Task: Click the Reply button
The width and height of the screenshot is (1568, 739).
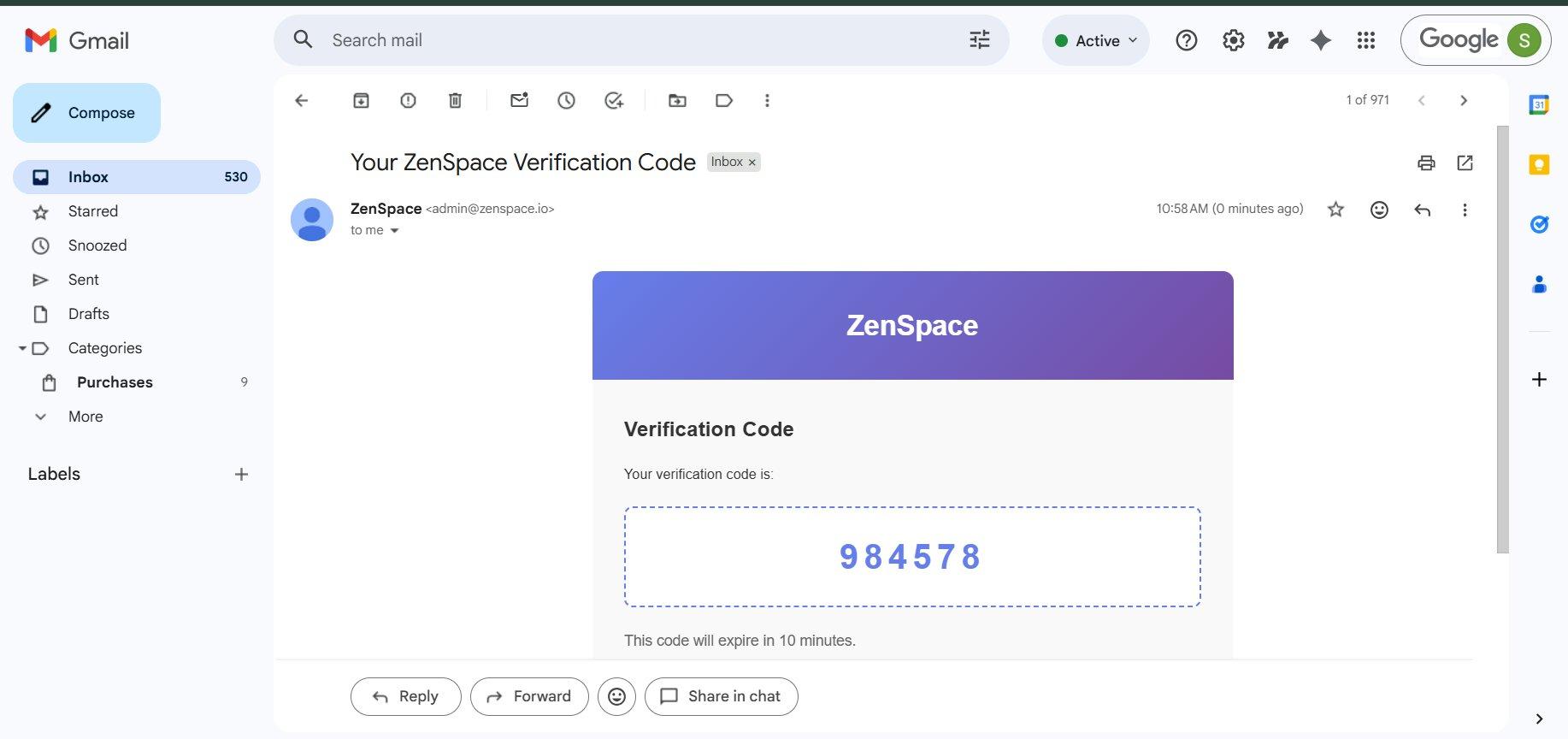Action: [405, 696]
